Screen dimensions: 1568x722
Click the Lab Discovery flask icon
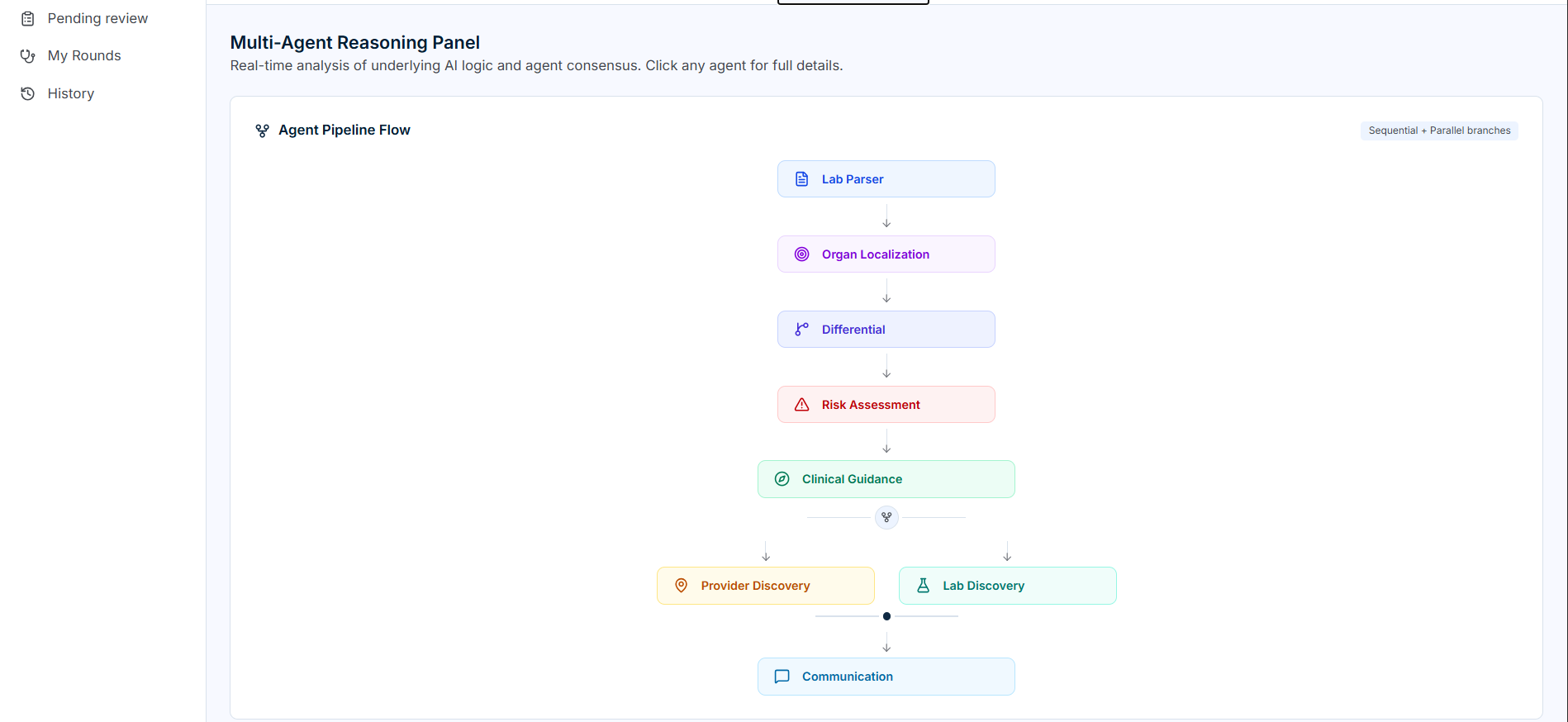click(x=923, y=586)
